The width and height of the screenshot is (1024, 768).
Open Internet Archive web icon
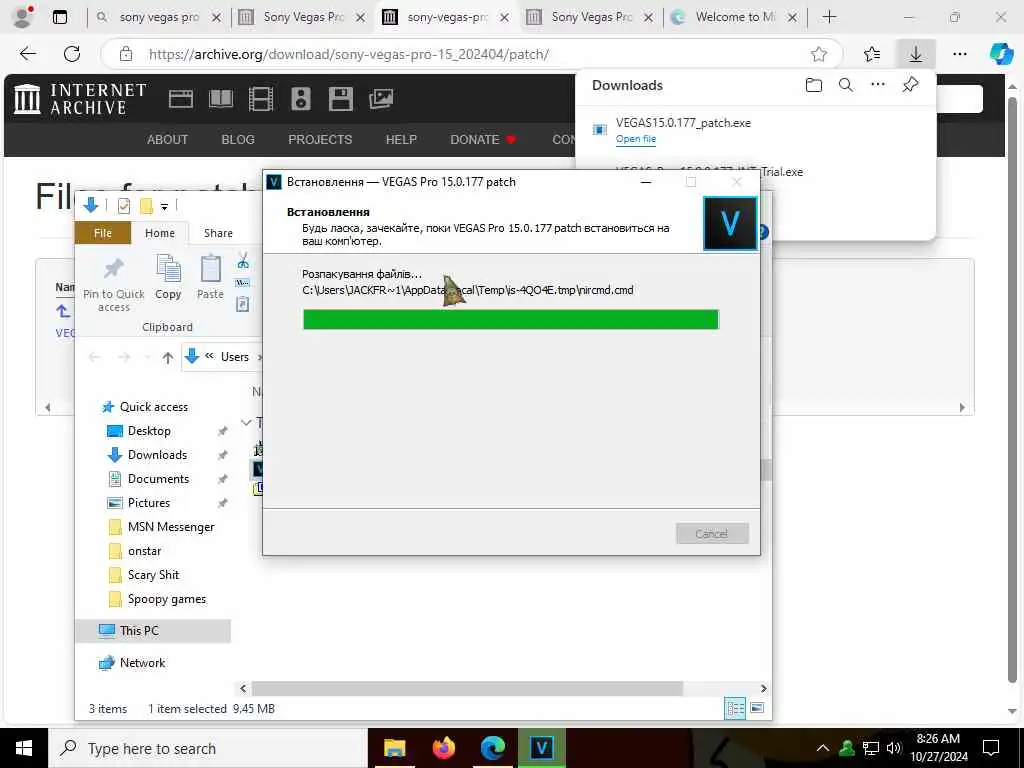click(180, 99)
